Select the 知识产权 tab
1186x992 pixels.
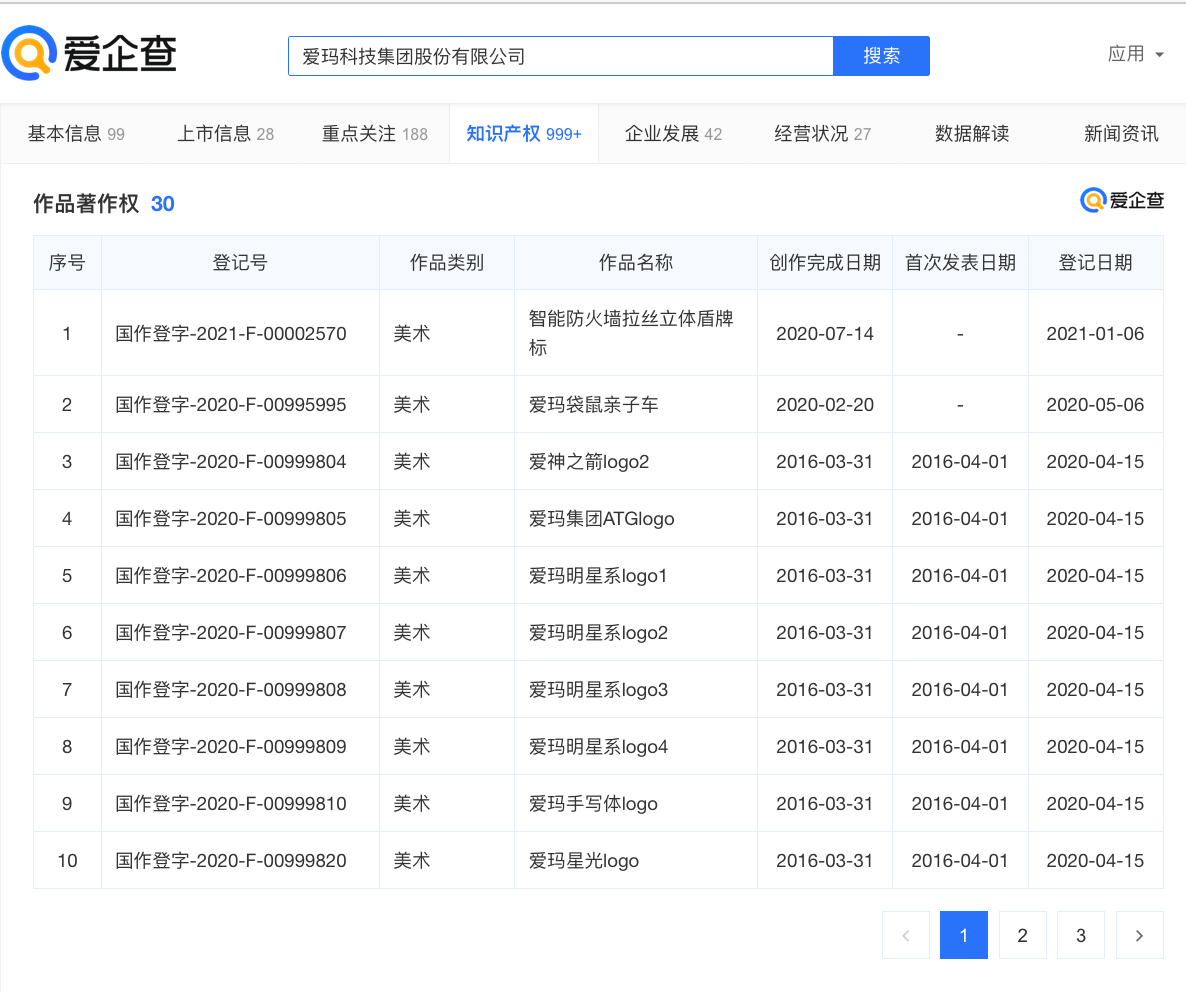[x=523, y=134]
